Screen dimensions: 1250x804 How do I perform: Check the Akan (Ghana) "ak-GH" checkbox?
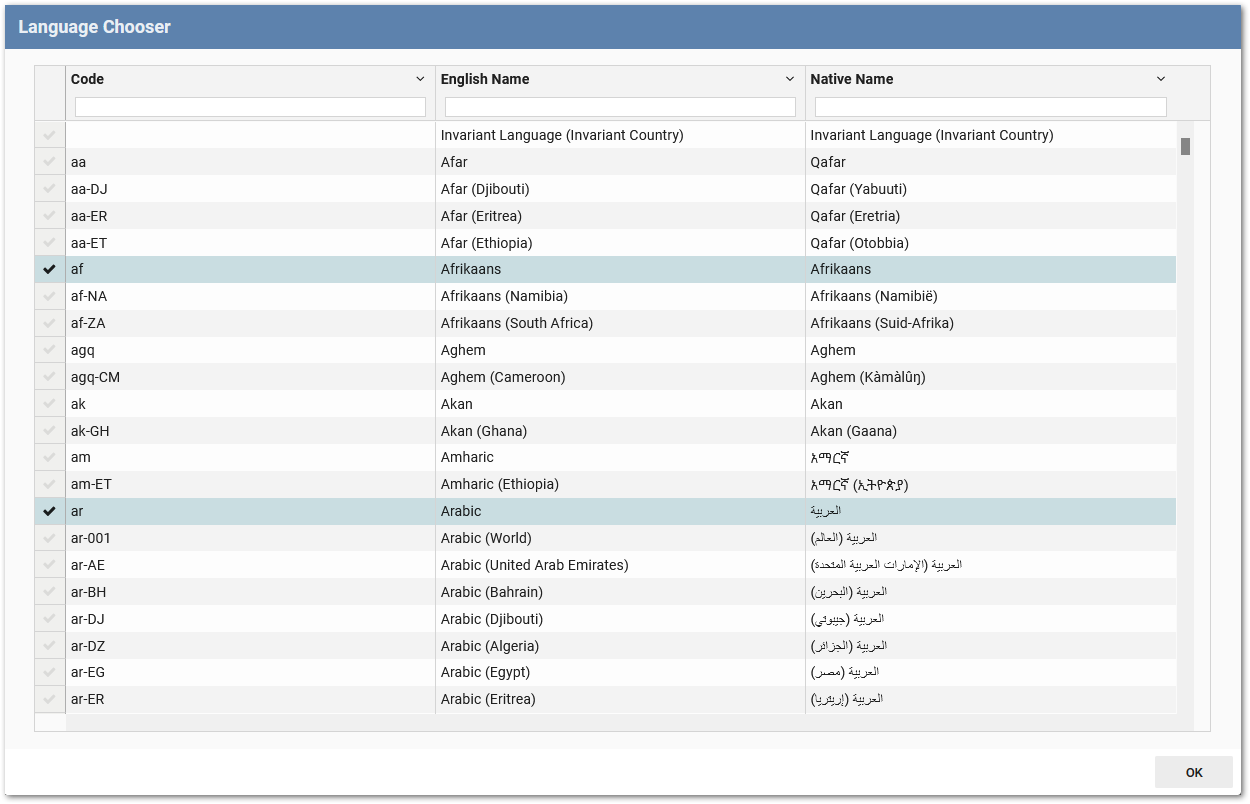click(49, 430)
